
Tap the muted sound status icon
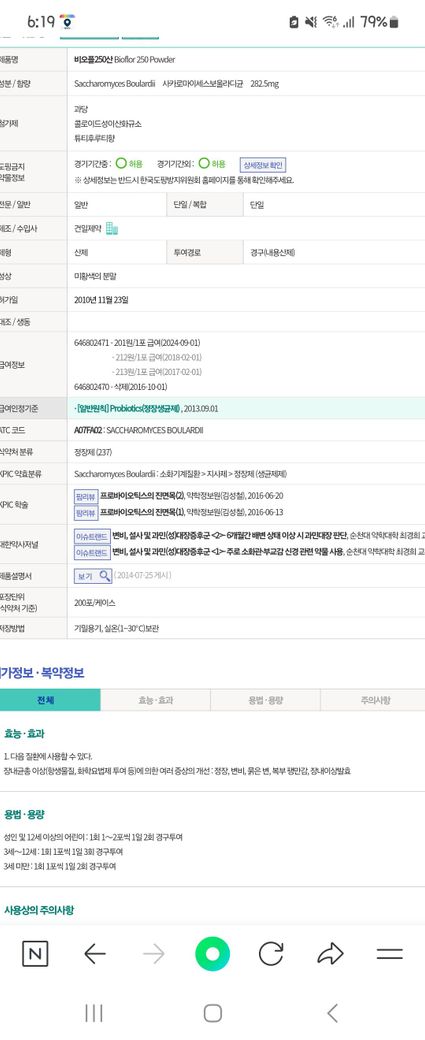pos(310,22)
